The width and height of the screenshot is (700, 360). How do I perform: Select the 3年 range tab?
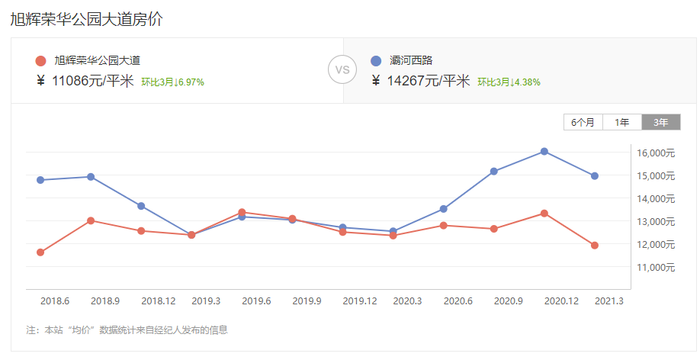(x=661, y=122)
